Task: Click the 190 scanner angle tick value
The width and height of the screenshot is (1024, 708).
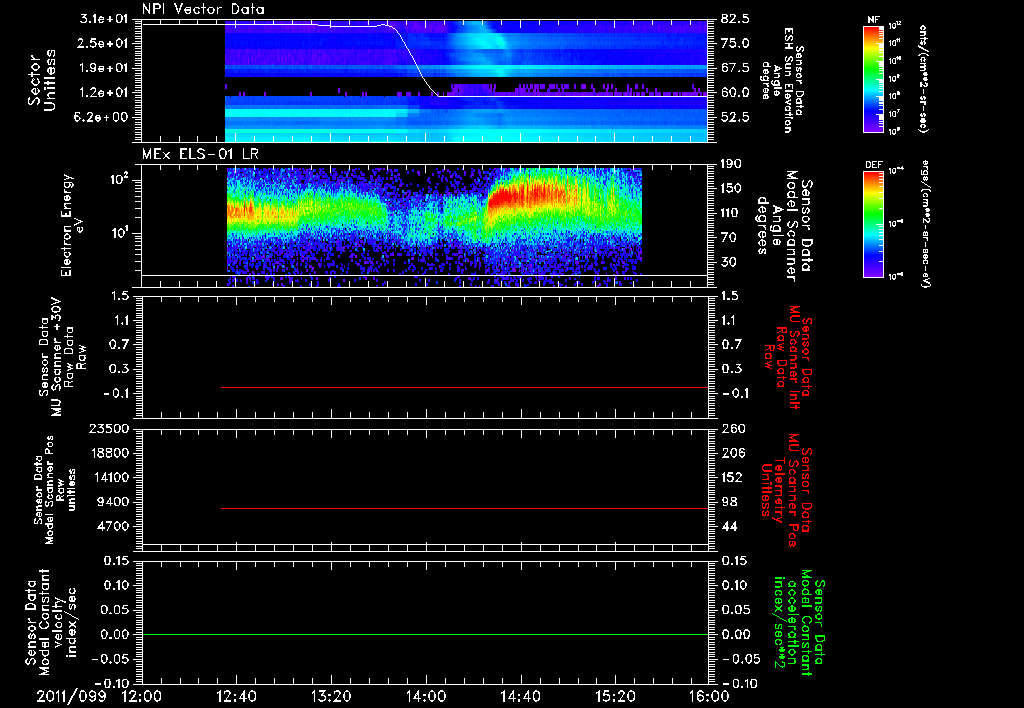Action: tap(733, 164)
